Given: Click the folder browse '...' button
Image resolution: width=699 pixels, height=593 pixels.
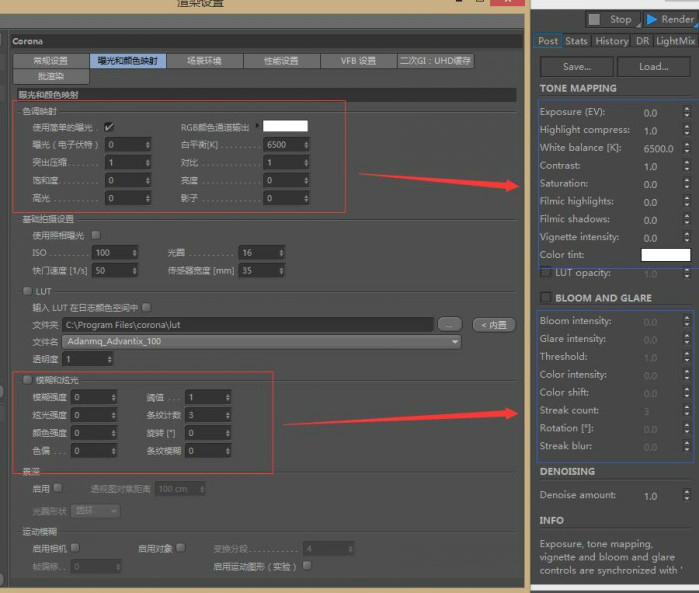Looking at the screenshot, I should [450, 324].
